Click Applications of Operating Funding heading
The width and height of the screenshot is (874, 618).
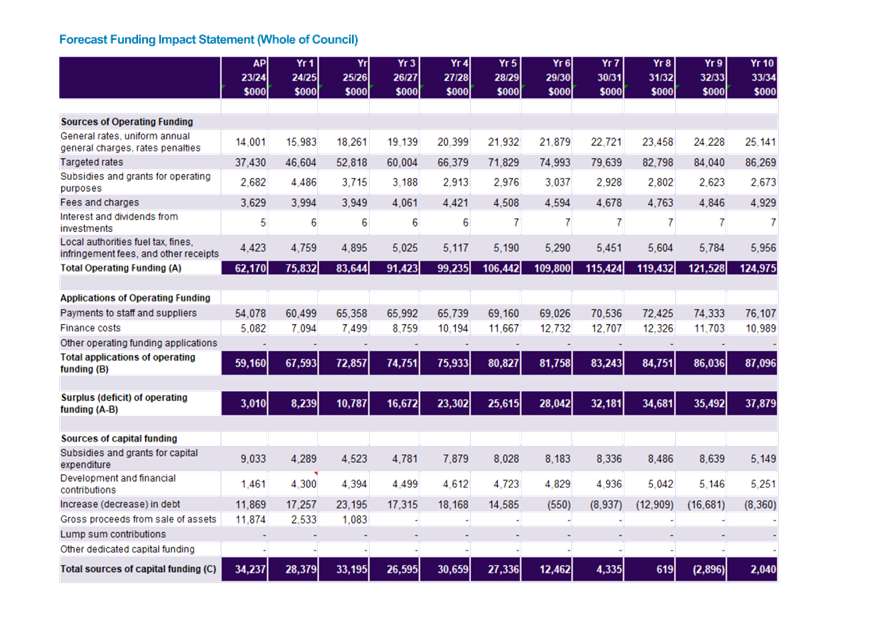pyautogui.click(x=135, y=298)
